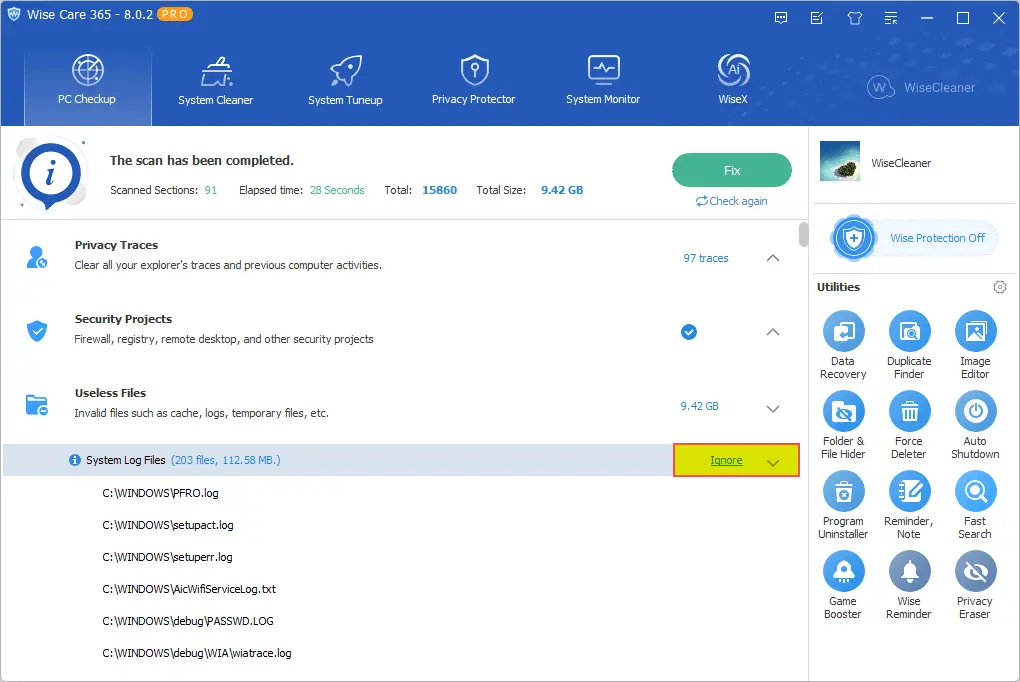Open Privacy Eraser utility

pyautogui.click(x=975, y=586)
